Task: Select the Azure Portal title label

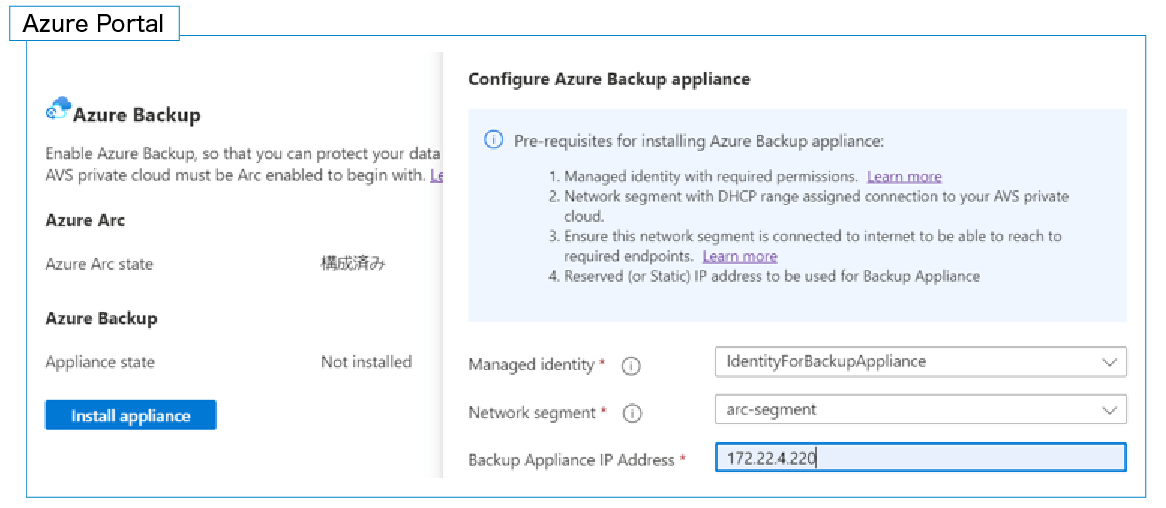Action: (x=94, y=24)
